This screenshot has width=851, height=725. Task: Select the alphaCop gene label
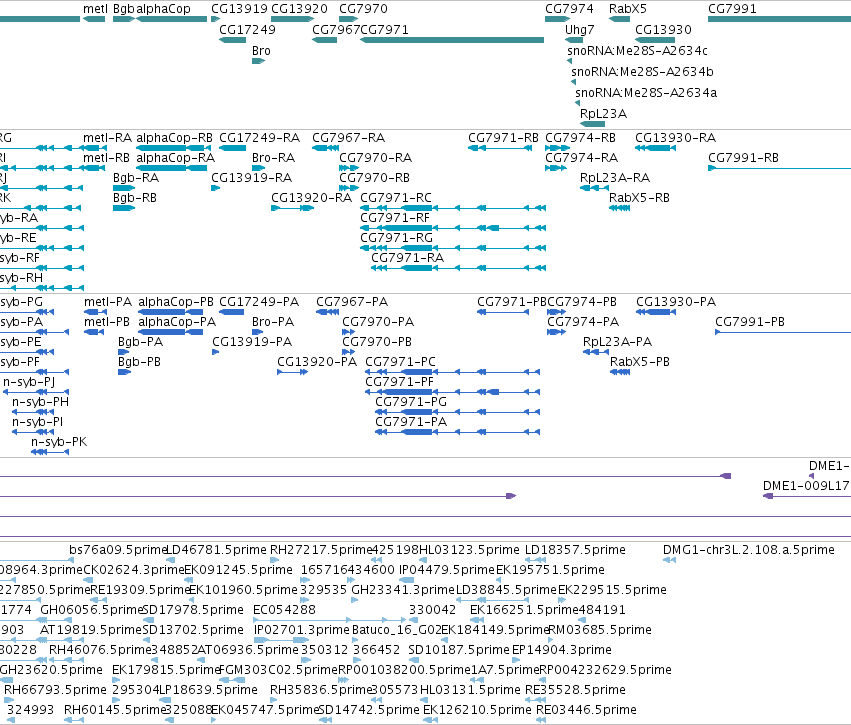pyautogui.click(x=163, y=9)
